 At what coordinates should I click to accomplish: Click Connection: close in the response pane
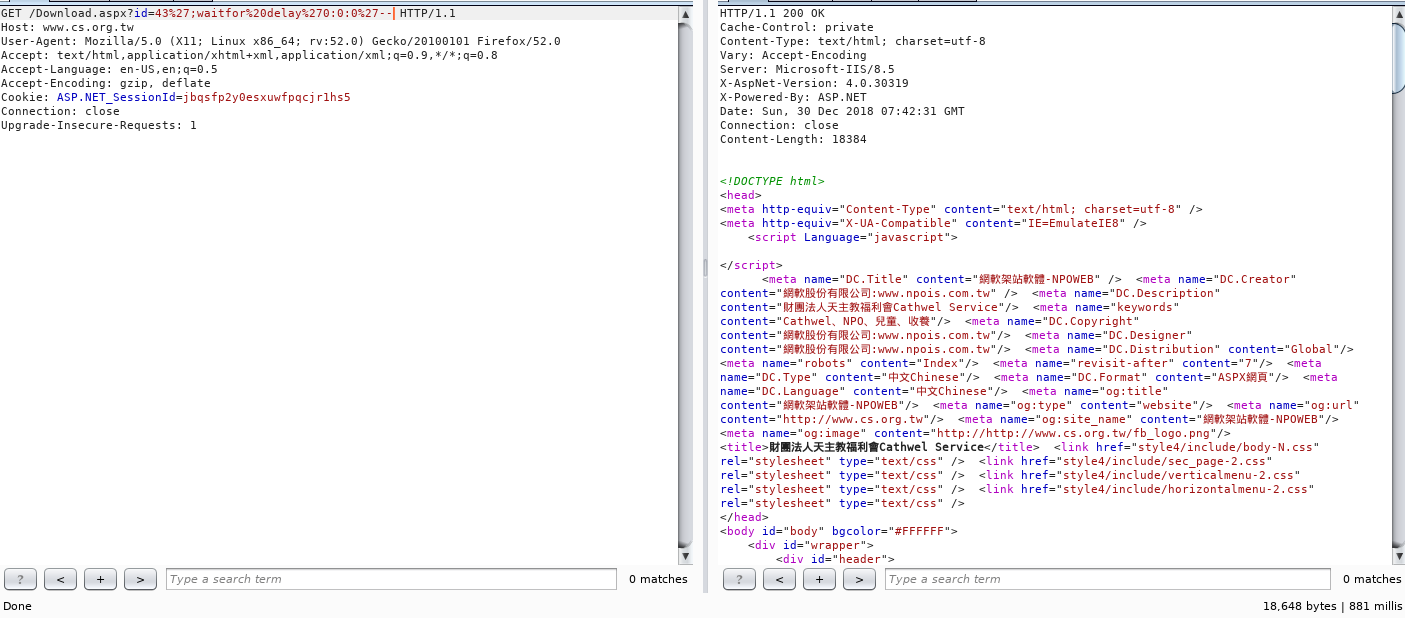click(779, 125)
